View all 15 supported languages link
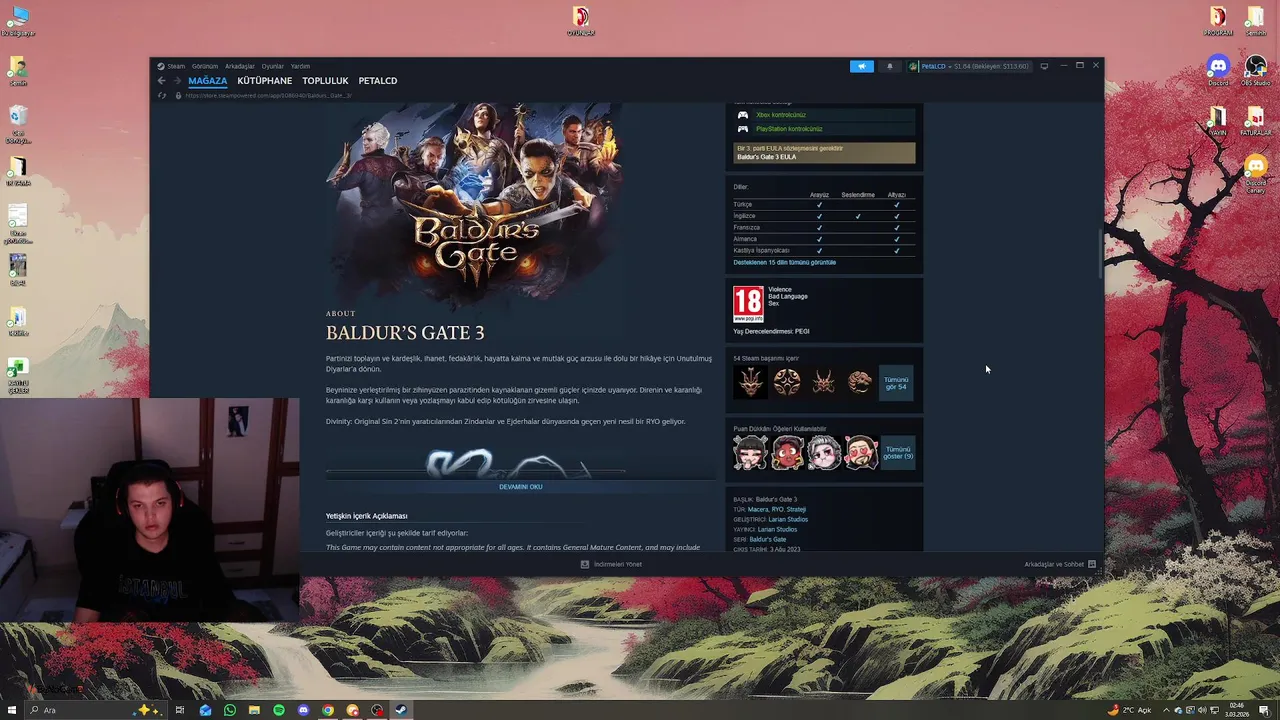This screenshot has height=720, width=1280. click(x=785, y=262)
